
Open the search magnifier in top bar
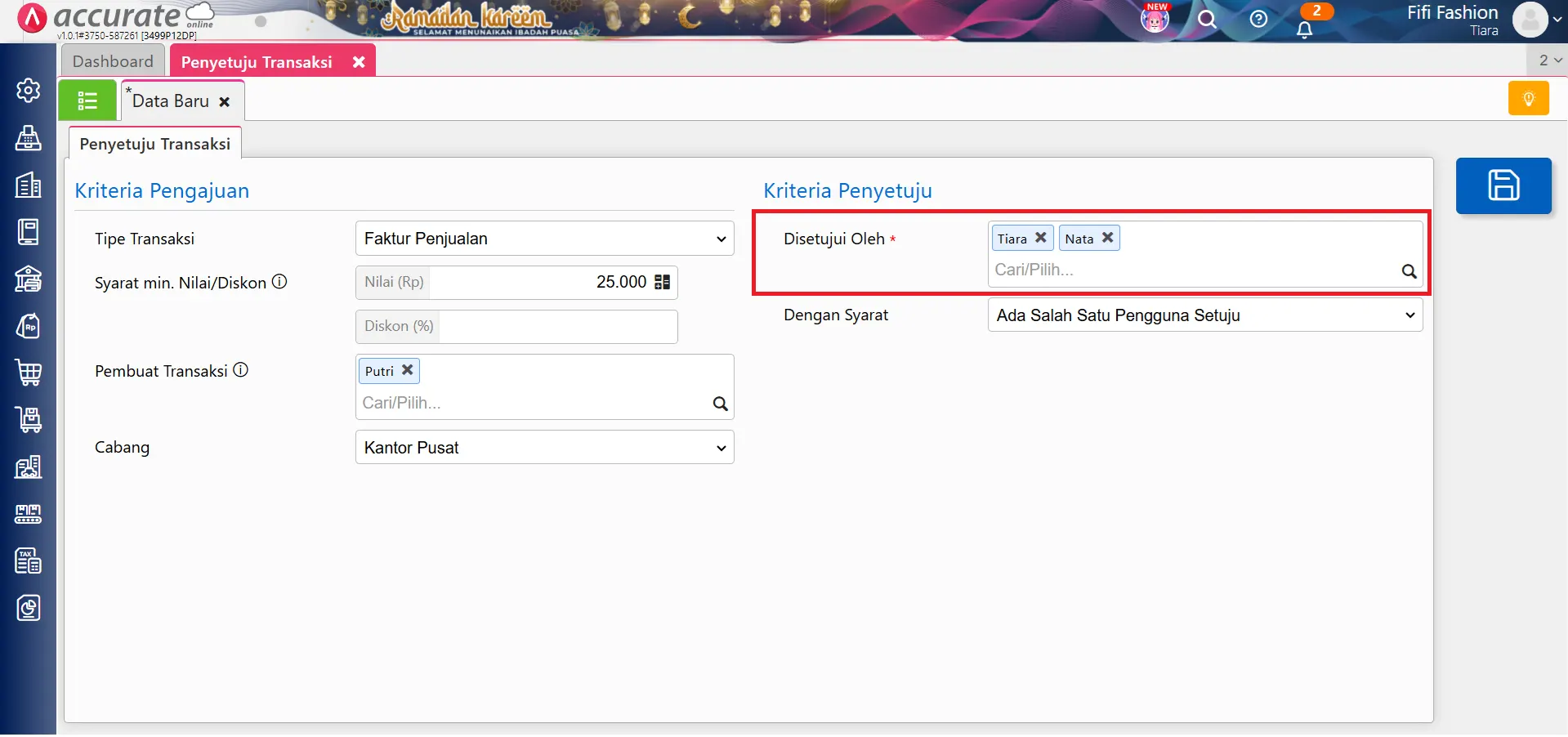[1207, 19]
